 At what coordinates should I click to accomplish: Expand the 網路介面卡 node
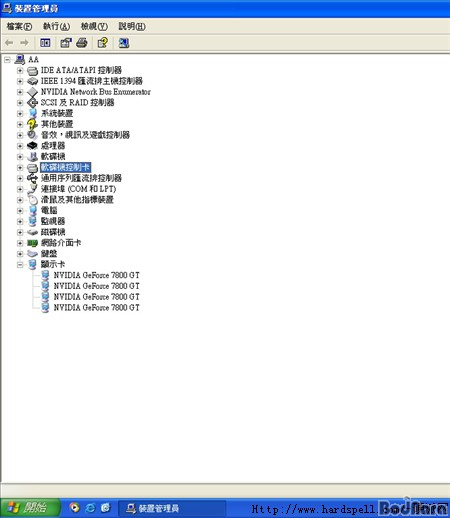click(x=20, y=243)
